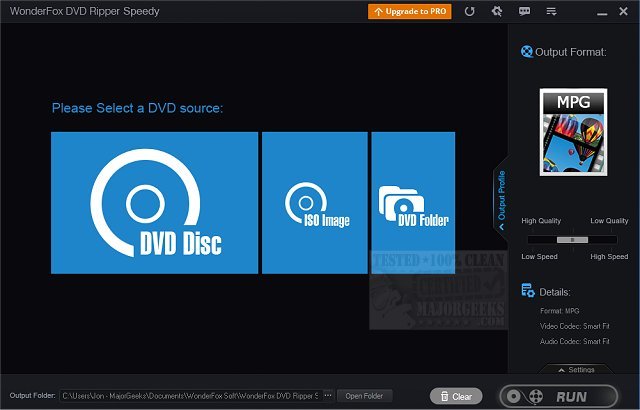
Task: Click the Clear button with trash icon
Action: [456, 396]
